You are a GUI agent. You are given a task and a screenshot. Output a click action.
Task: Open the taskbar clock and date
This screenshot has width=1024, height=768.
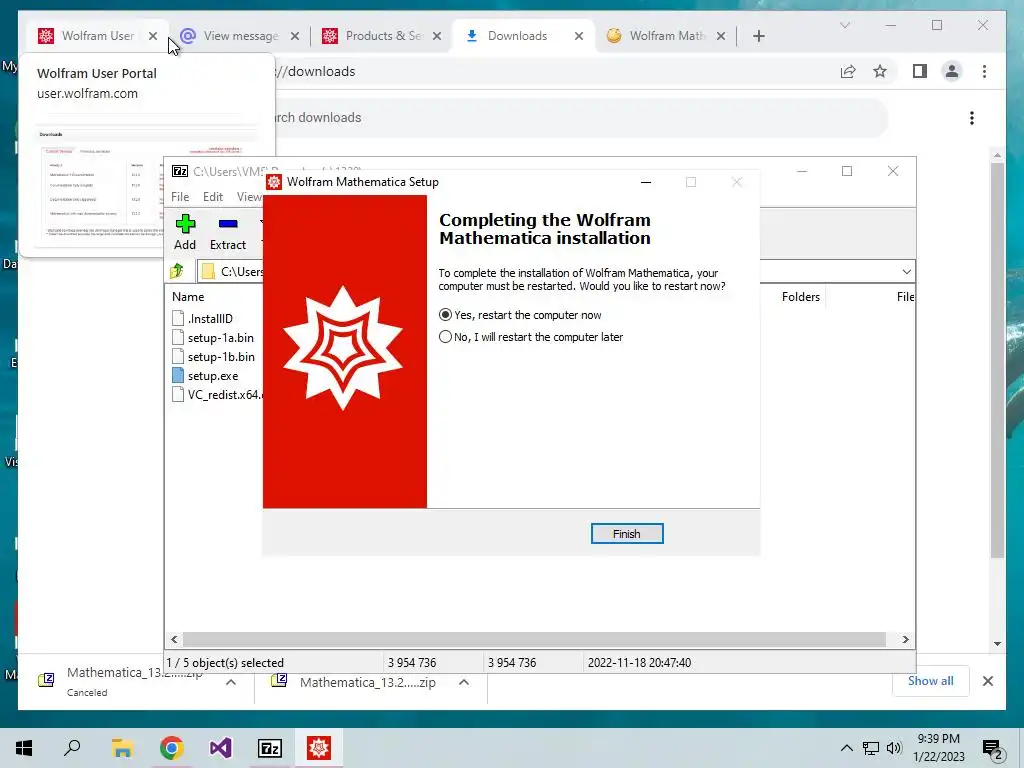coord(939,748)
